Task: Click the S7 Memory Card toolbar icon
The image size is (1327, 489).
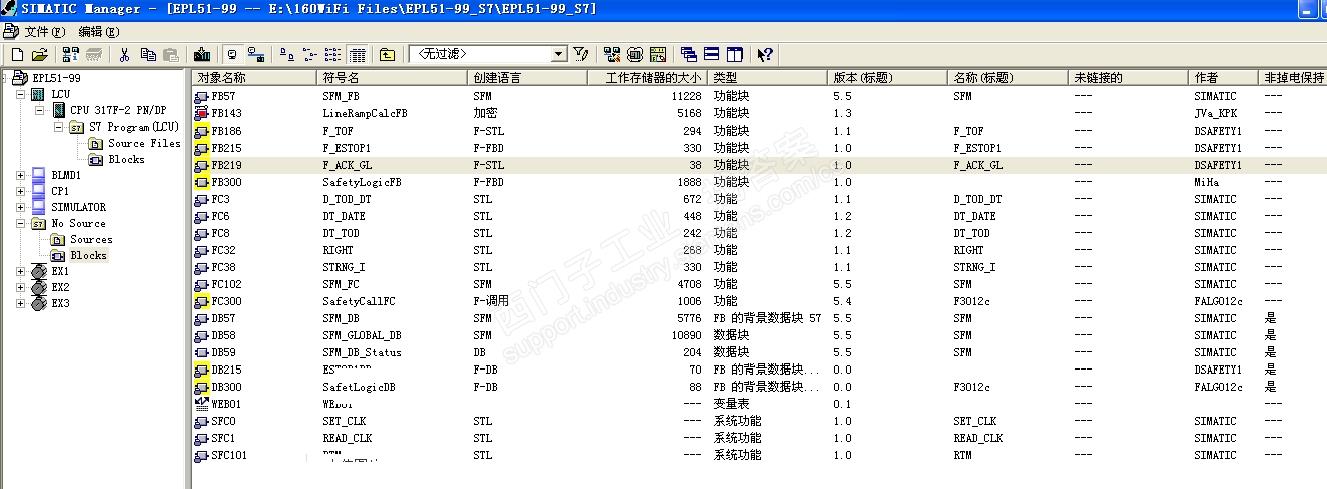Action: (94, 54)
